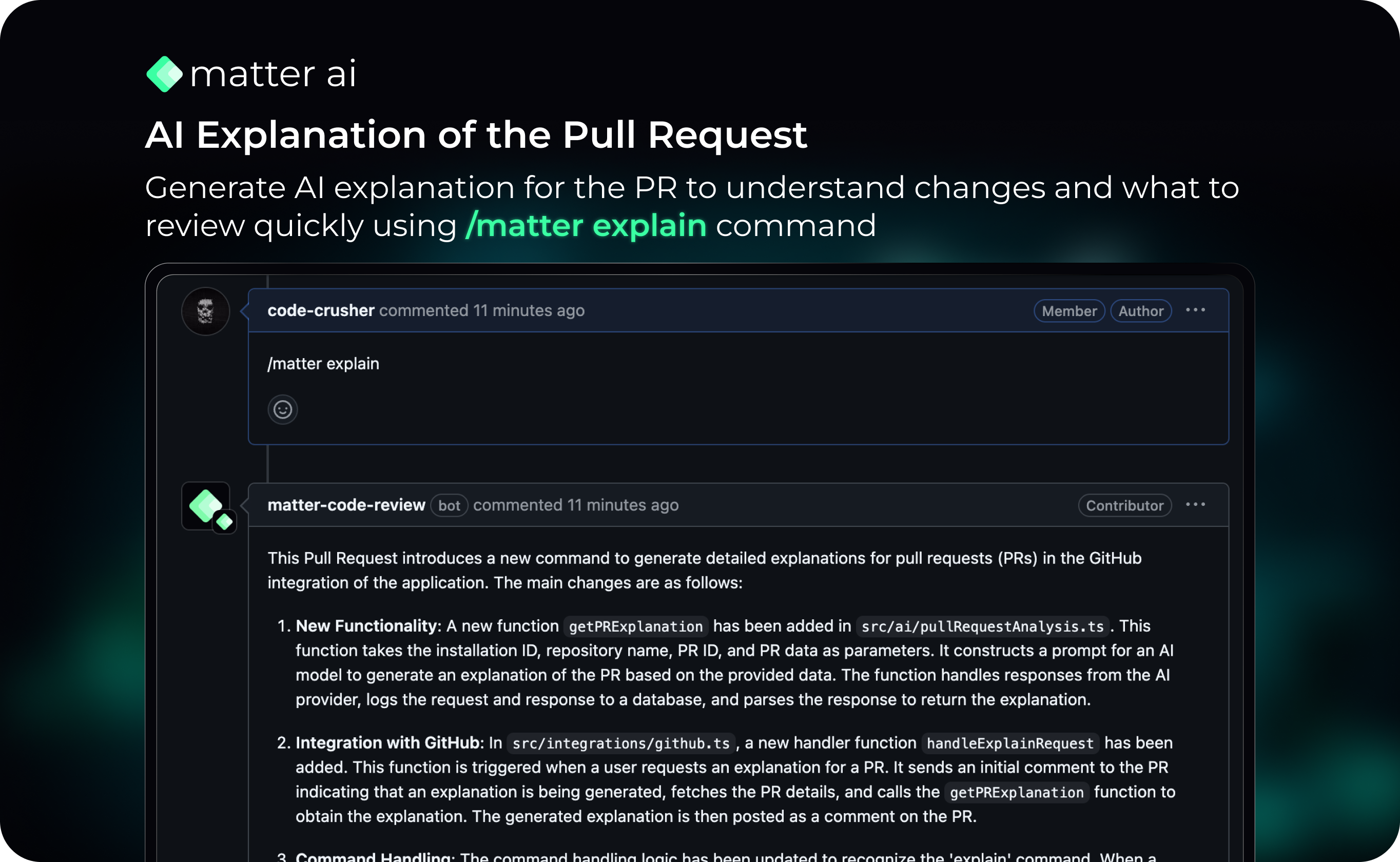Click the '/matter explain' comment body text
This screenshot has height=862, width=1400.
point(323,364)
